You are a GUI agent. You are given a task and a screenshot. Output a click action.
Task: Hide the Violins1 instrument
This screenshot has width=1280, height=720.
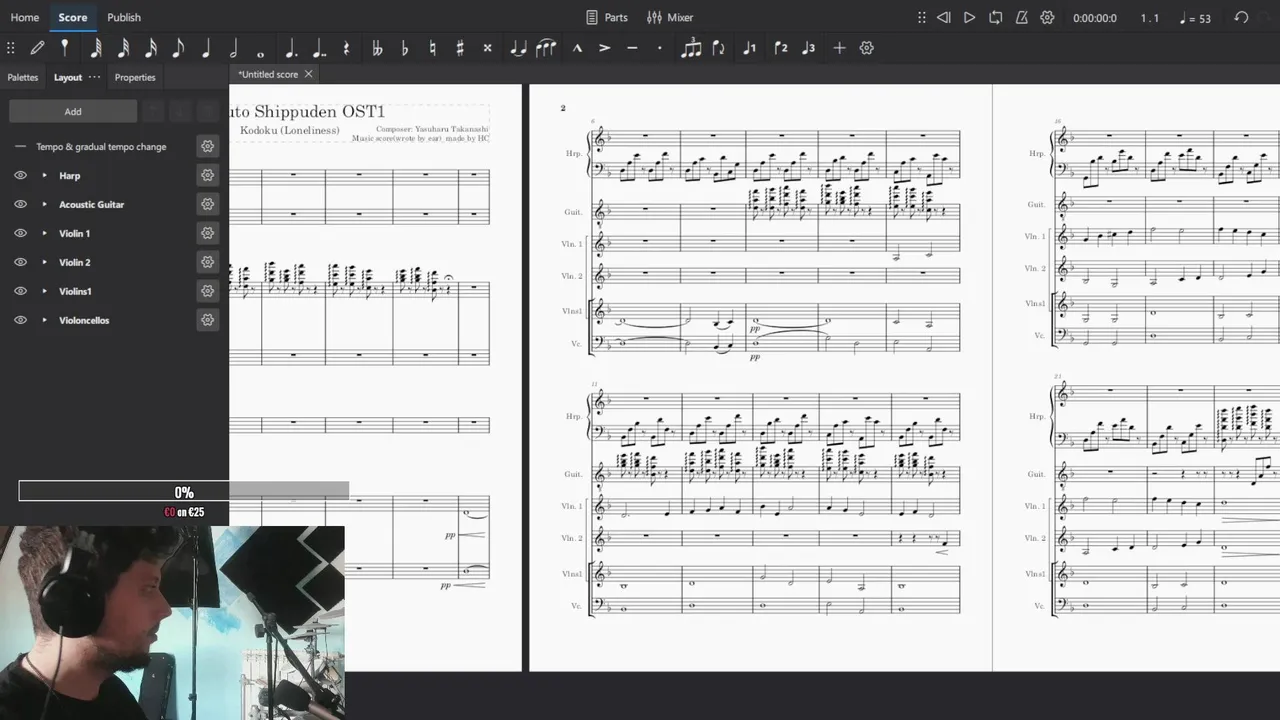click(20, 291)
